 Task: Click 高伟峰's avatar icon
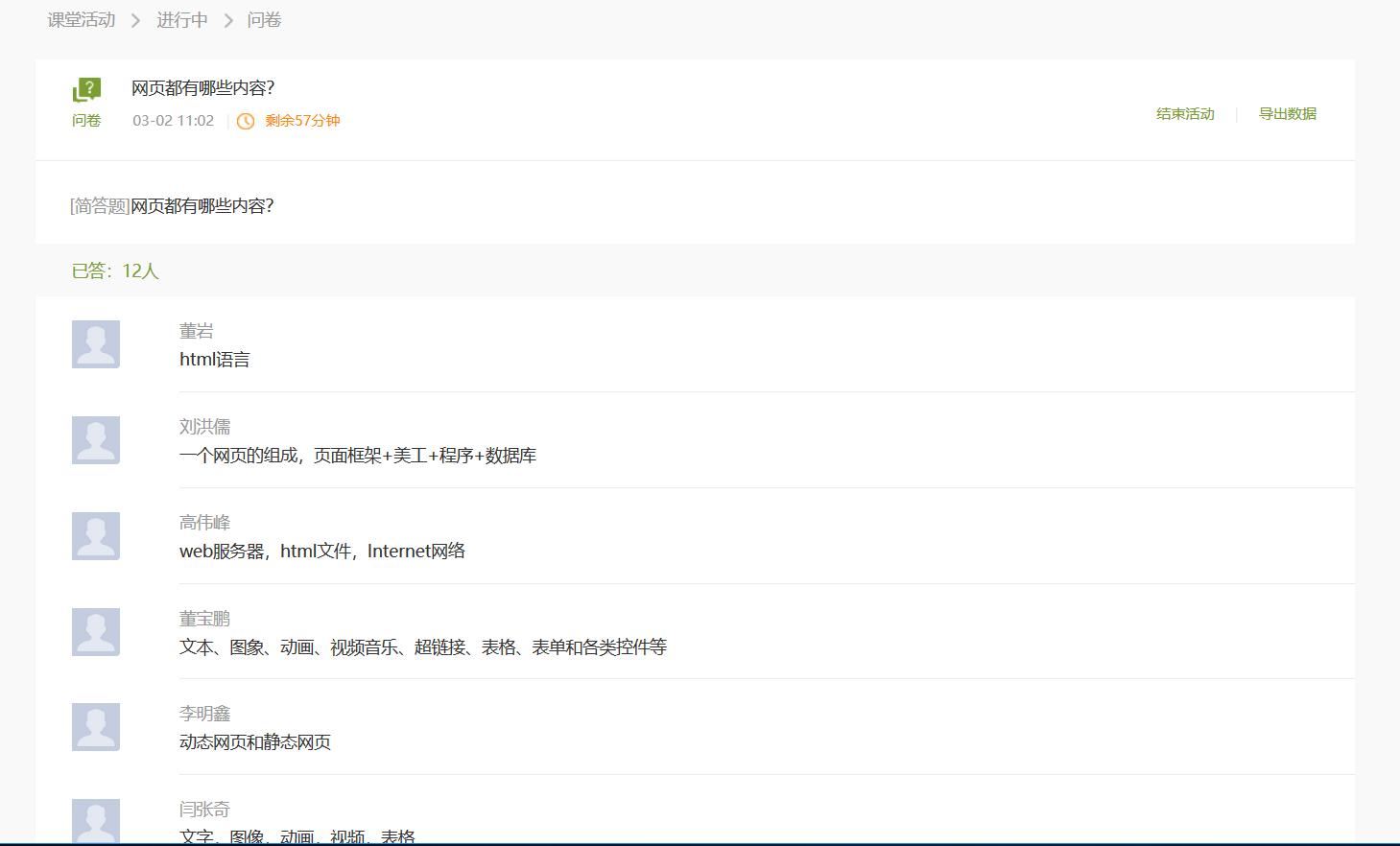click(x=96, y=536)
